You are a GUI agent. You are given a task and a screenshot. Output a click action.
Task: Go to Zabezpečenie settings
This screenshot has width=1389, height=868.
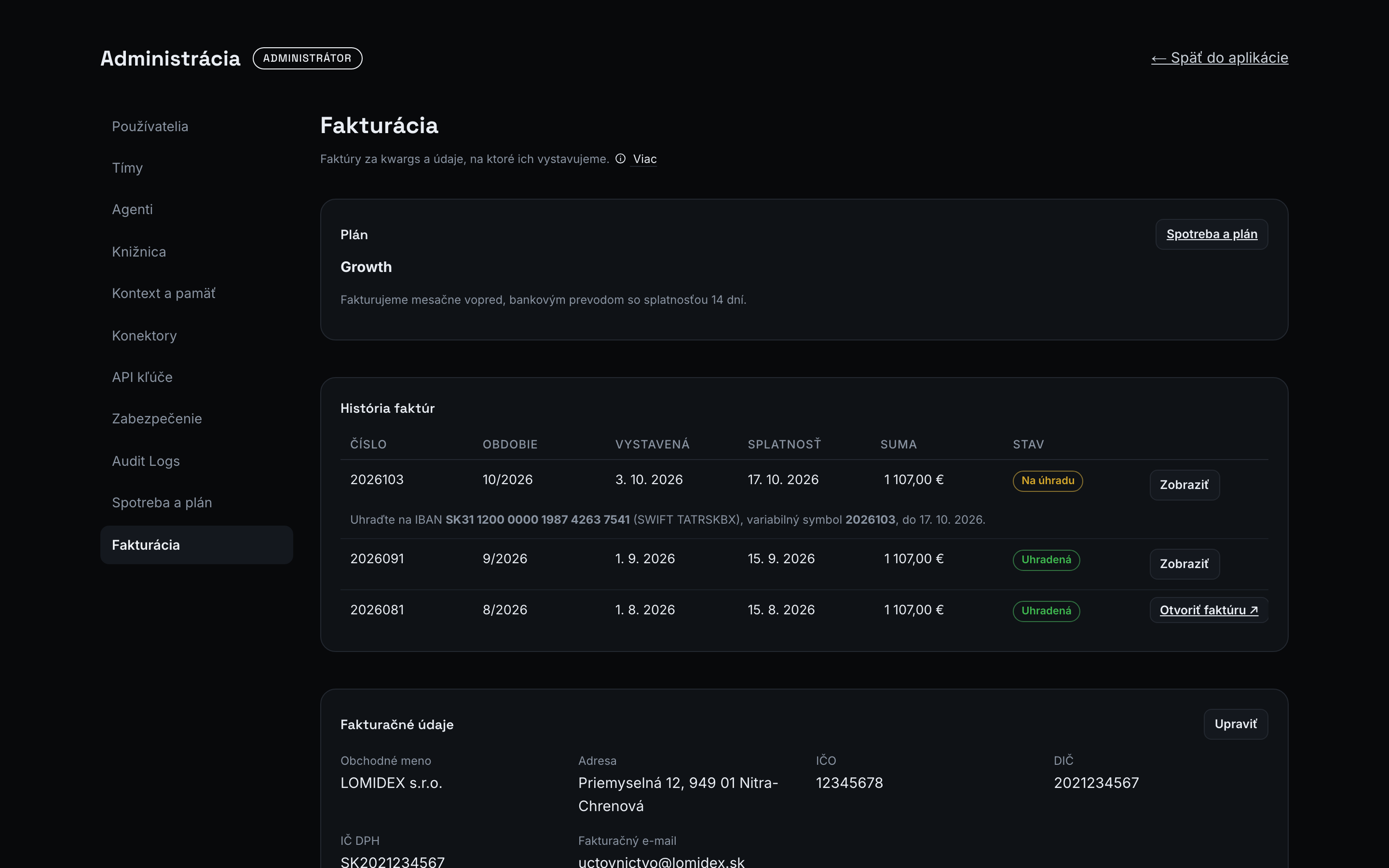196,419
